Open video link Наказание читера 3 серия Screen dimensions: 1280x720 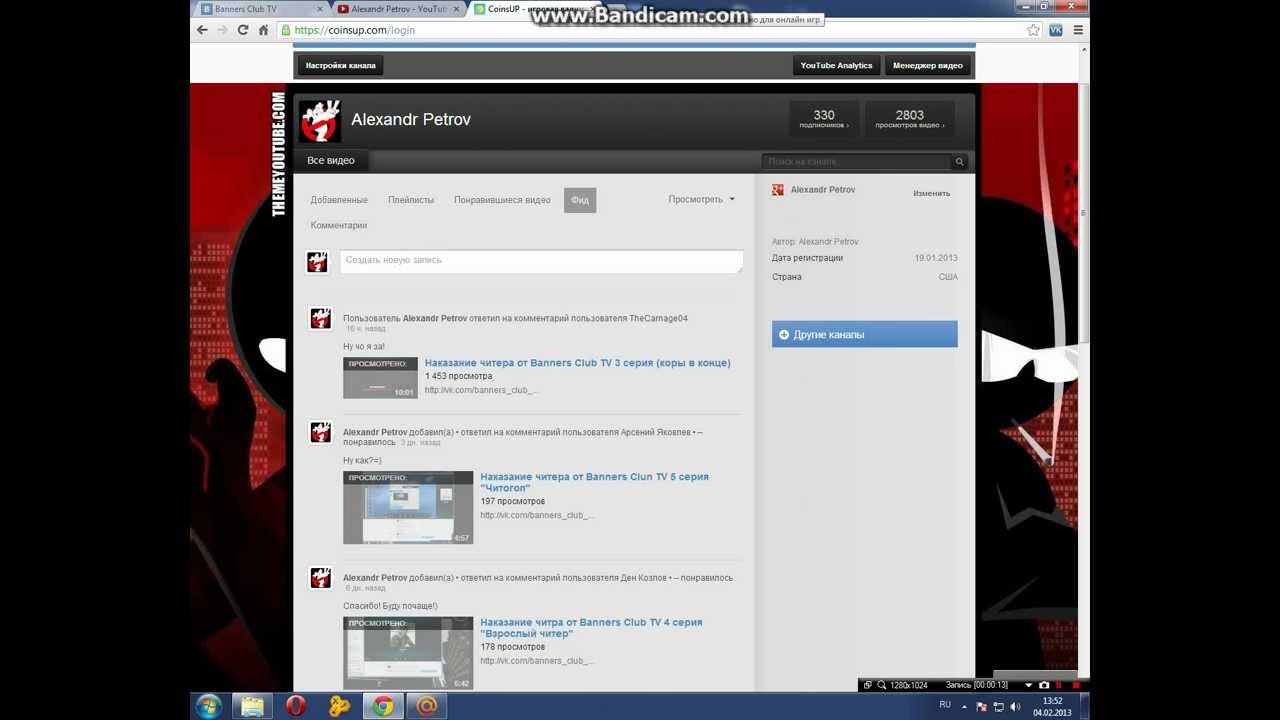pos(578,363)
